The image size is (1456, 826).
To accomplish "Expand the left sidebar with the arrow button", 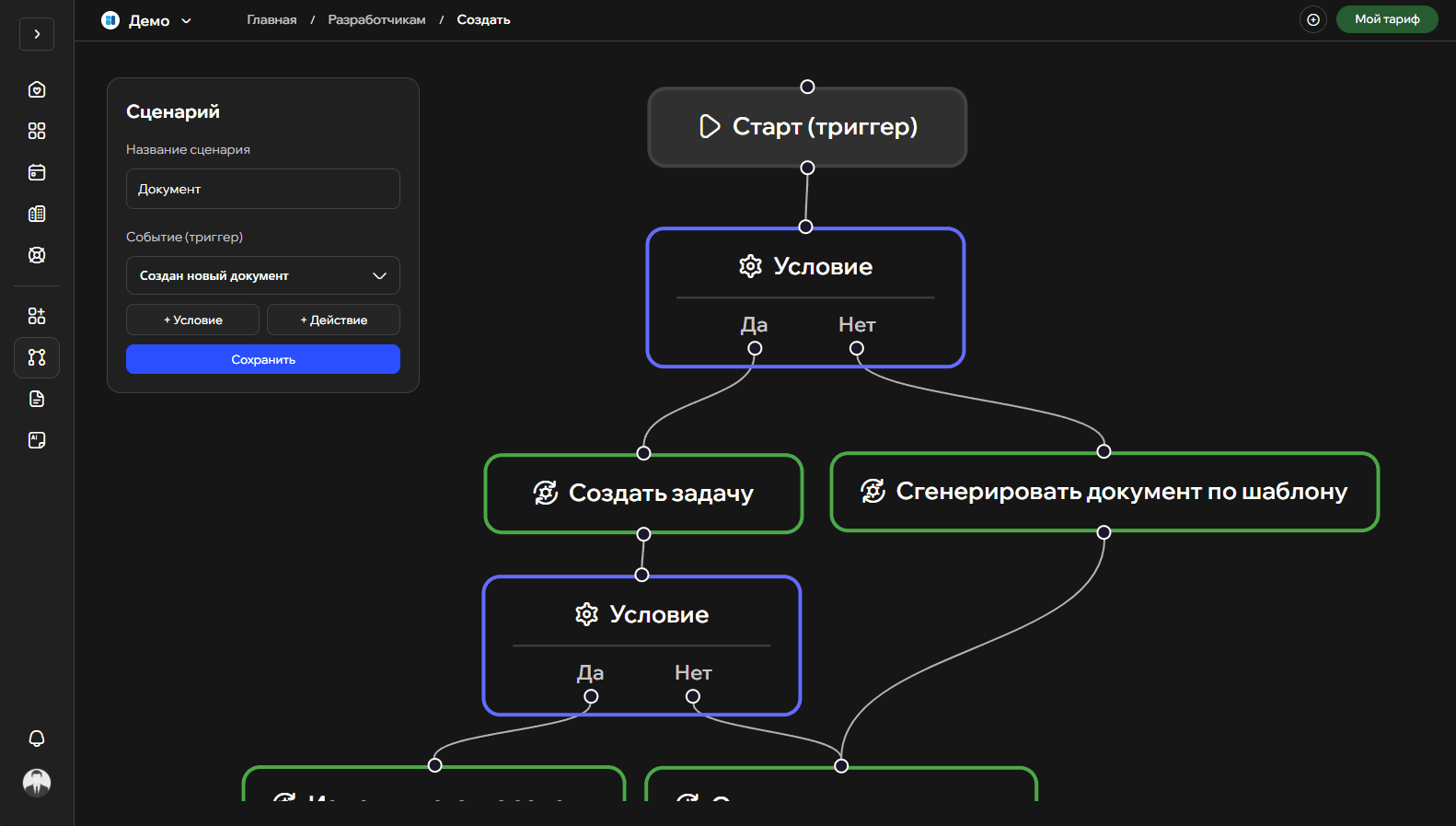I will pos(37,34).
